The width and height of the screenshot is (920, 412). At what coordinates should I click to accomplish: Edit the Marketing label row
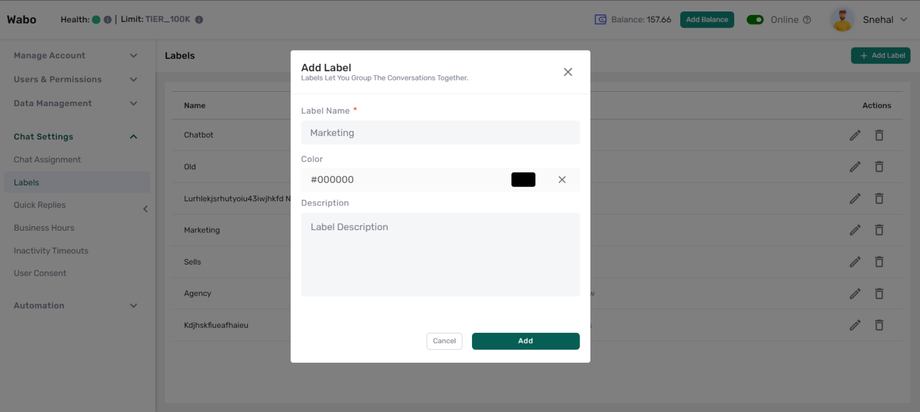[x=855, y=230]
